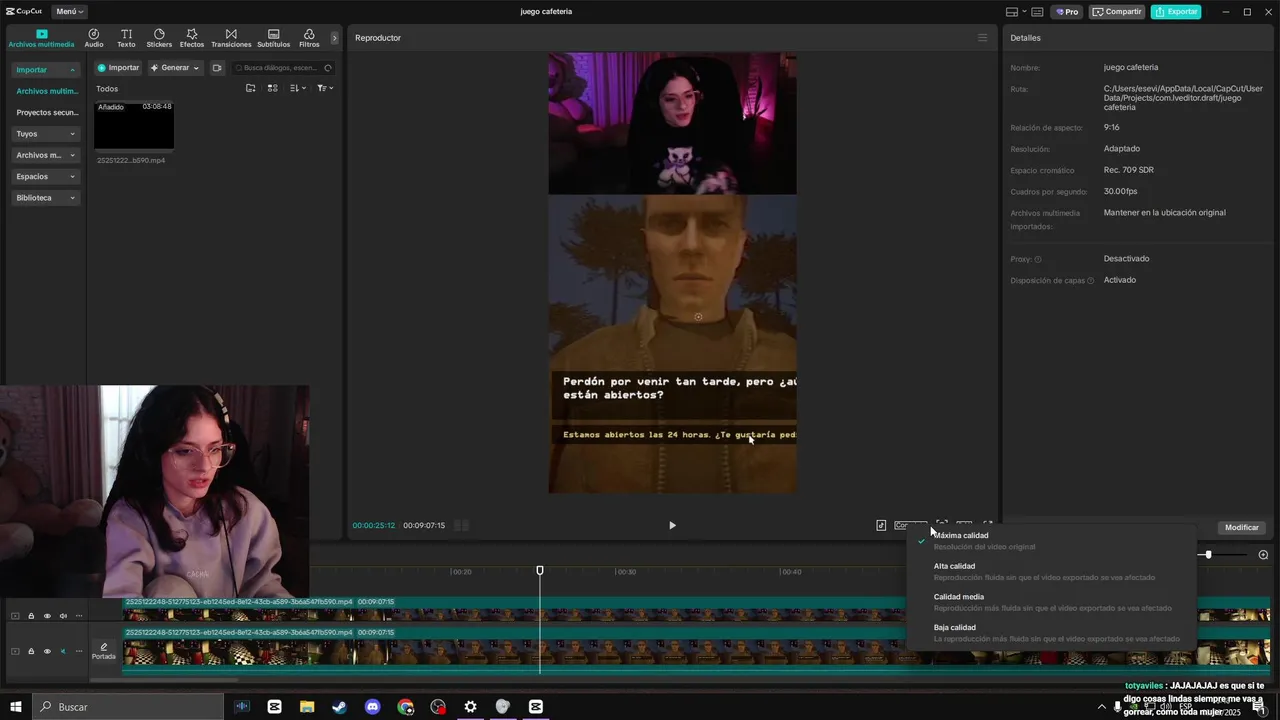Select the upper timeline video clip

coord(696,610)
